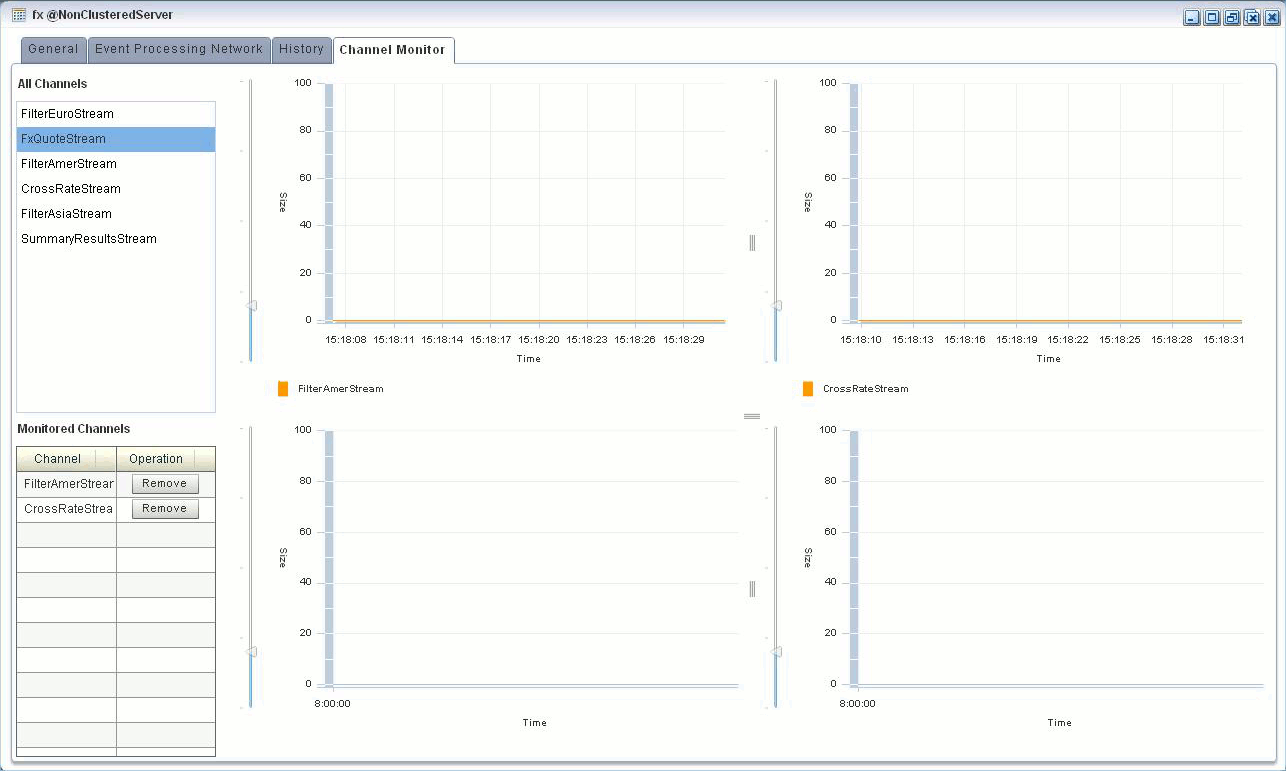This screenshot has width=1286, height=771.
Task: Click the orange CrossRateStream legend swatch
Action: coord(808,389)
